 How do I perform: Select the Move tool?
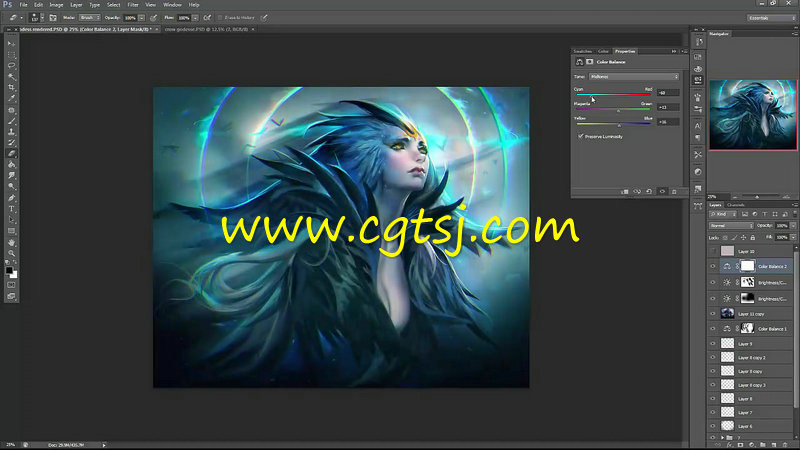pos(11,44)
